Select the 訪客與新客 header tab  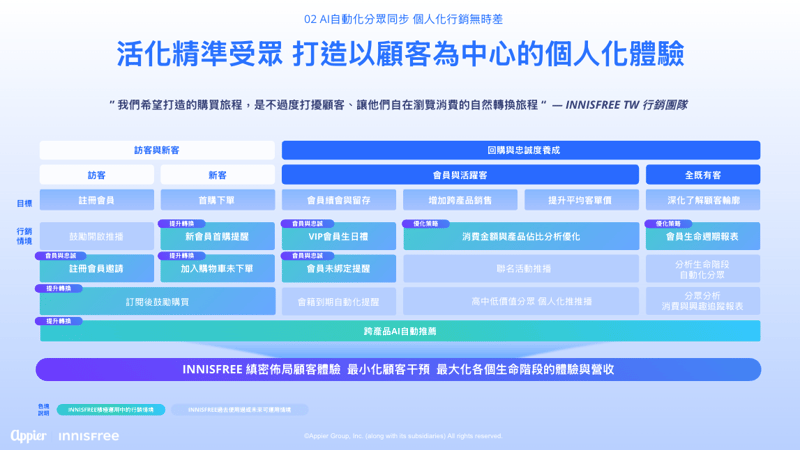(x=157, y=150)
